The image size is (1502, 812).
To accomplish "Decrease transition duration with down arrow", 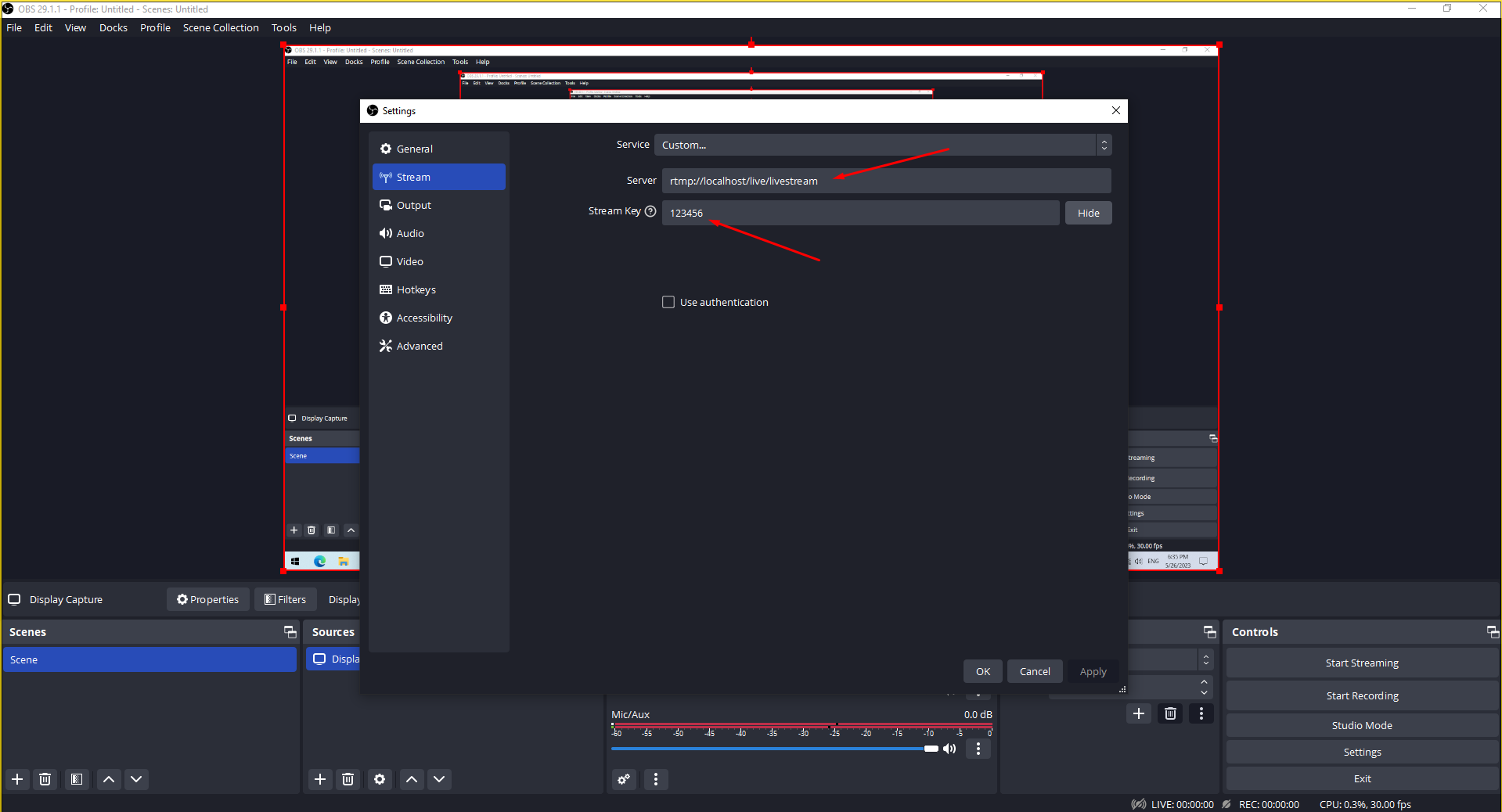I will [1205, 693].
